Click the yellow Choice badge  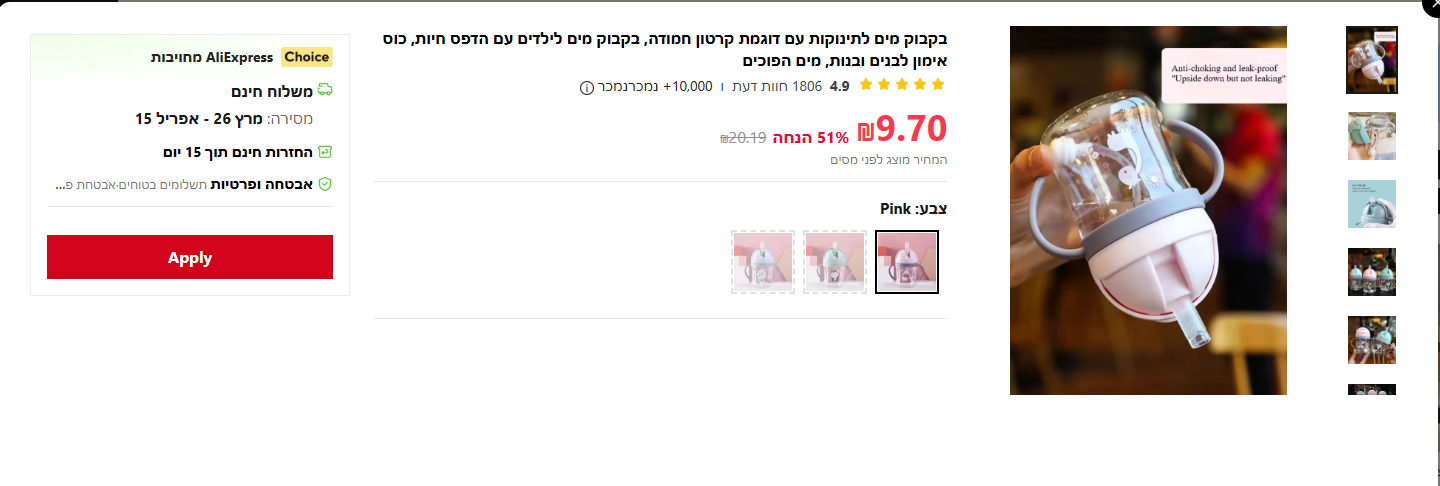(x=307, y=57)
